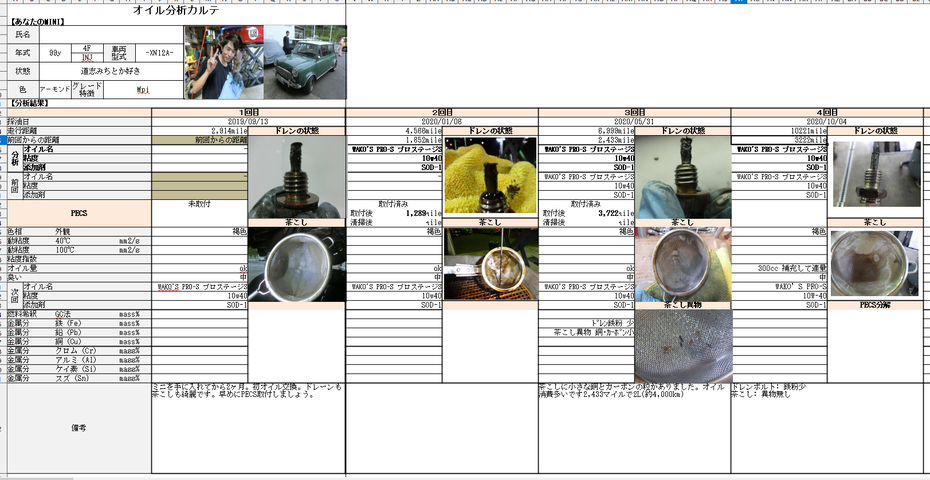930x480 pixels.
Task: Click the sampling date 2020/05/31
Action: pos(635,121)
